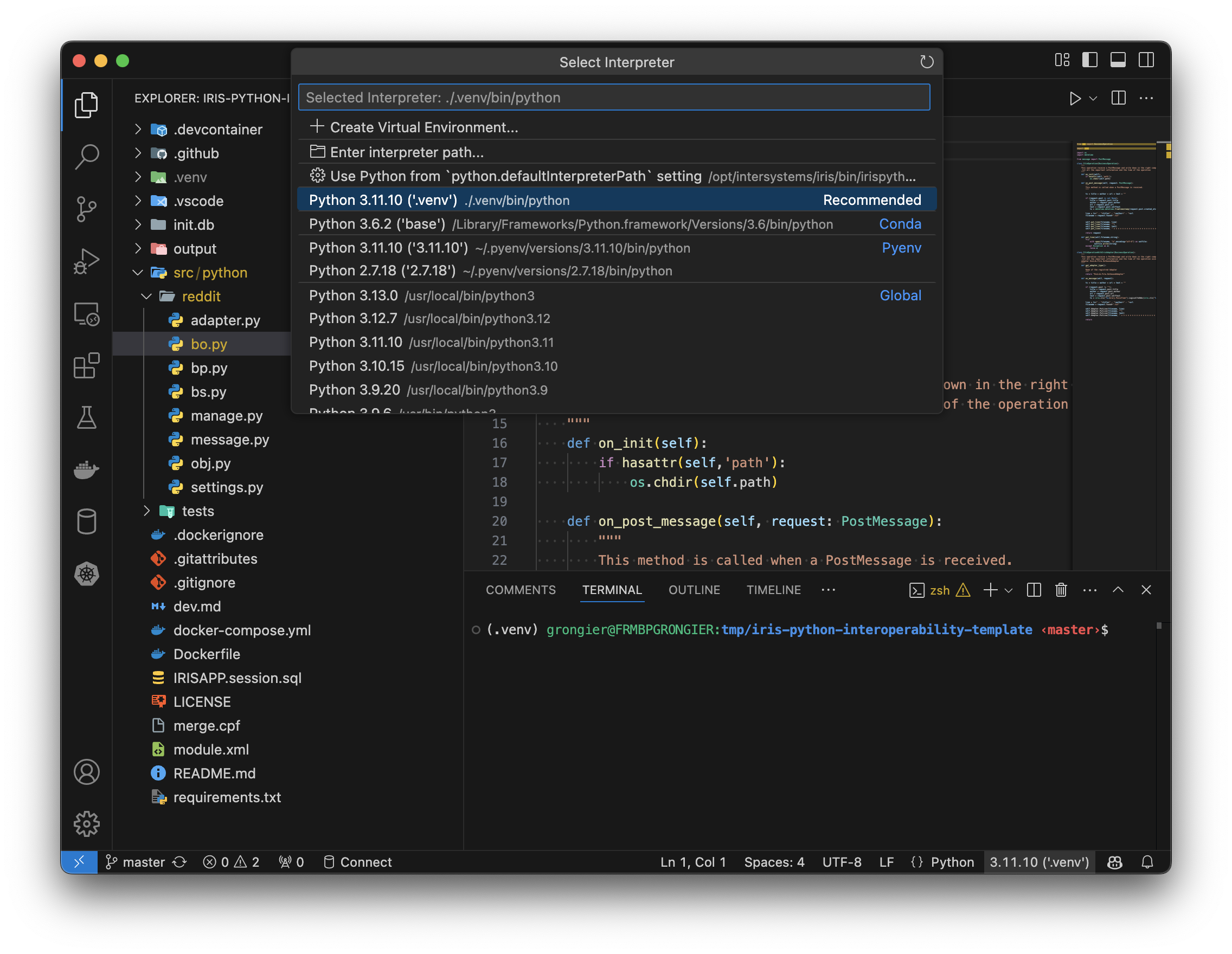Switch to the TIMELINE panel tab
This screenshot has height=954, width=1232.
click(x=773, y=590)
